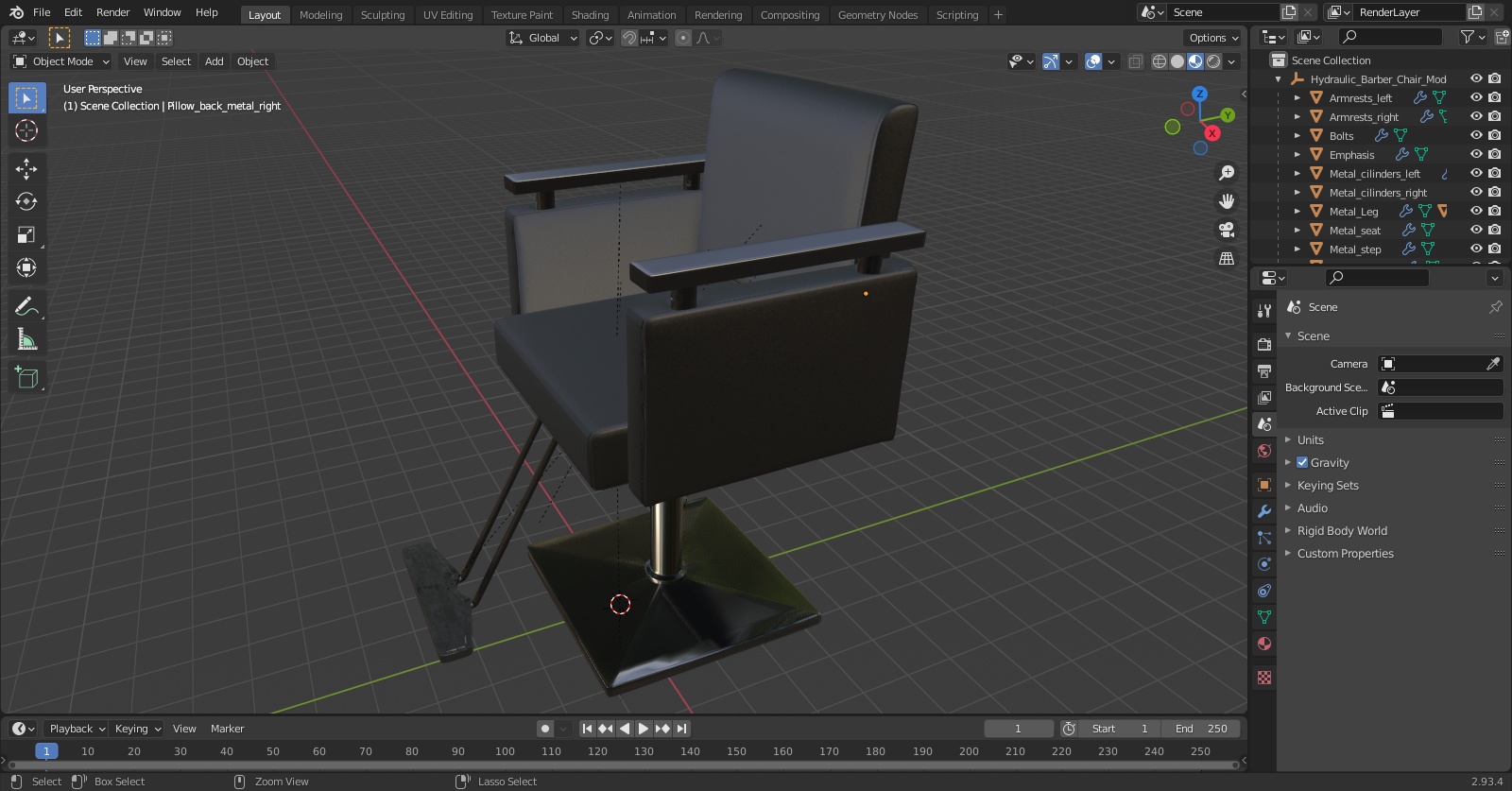The image size is (1512, 791).
Task: Expand Keying Sets panel
Action: tap(1328, 486)
